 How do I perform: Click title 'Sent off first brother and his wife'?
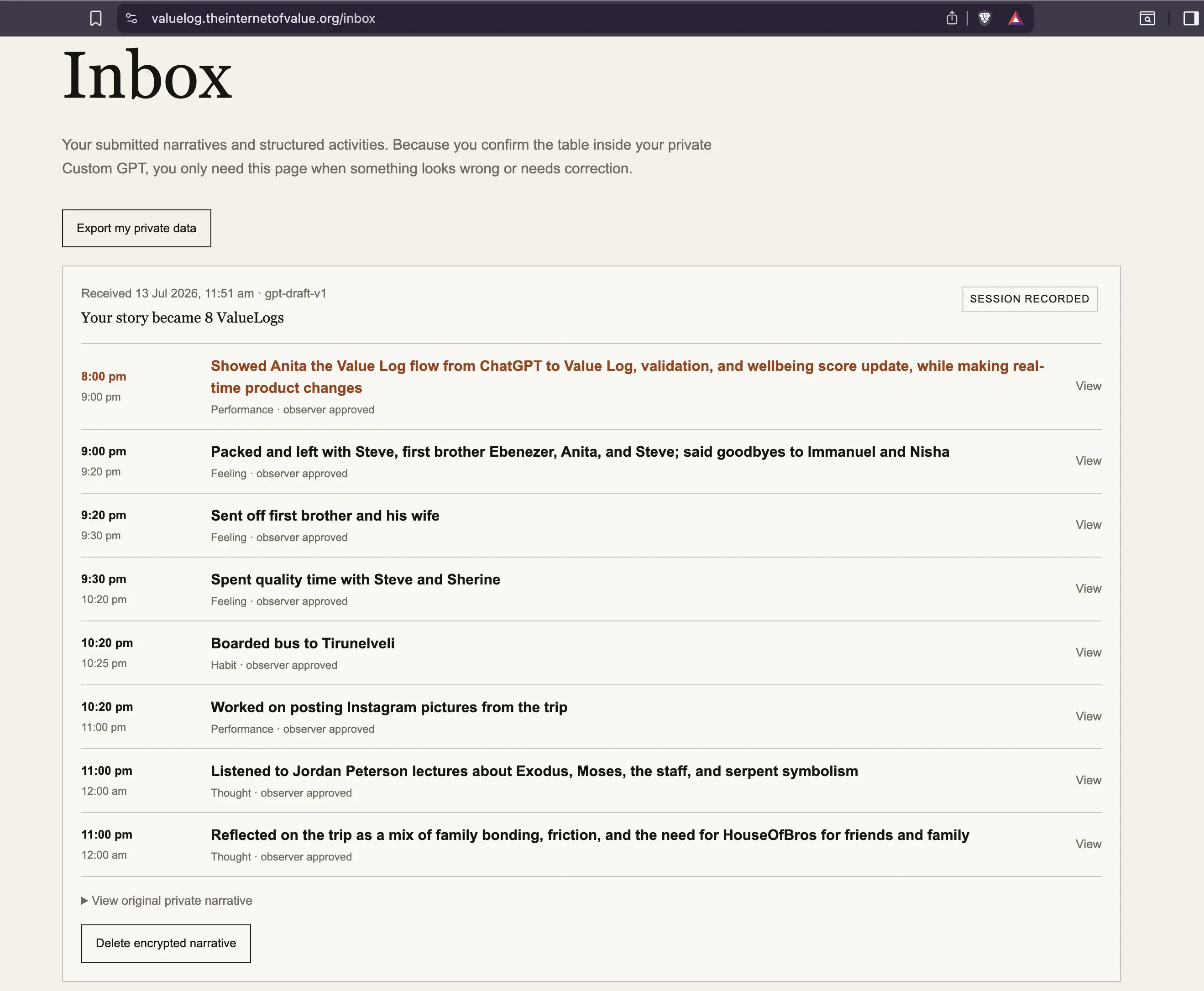point(325,516)
